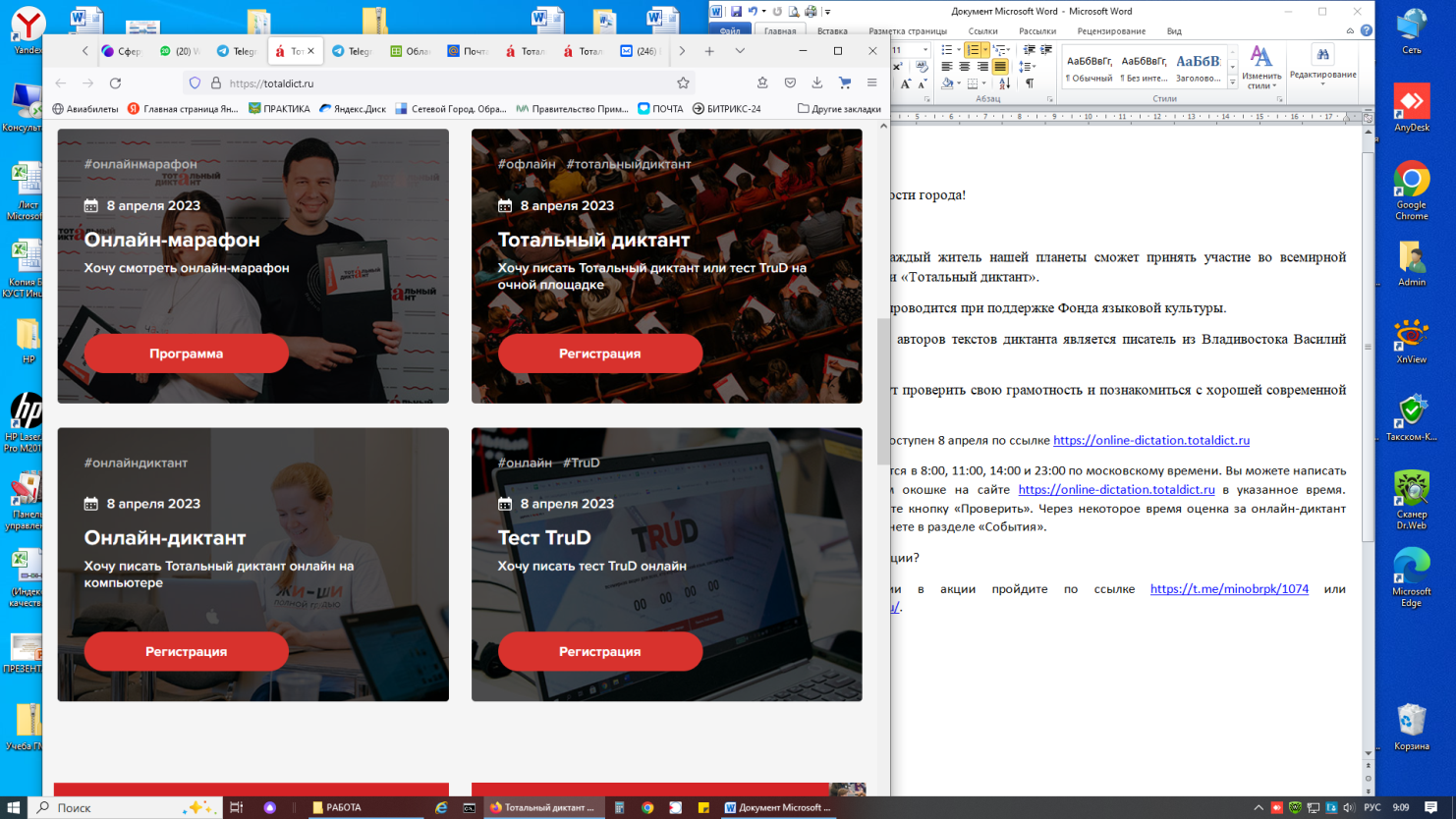Open the БИТРИКС-24 bookmark
Viewport: 1456px width, 819px height.
(x=727, y=109)
